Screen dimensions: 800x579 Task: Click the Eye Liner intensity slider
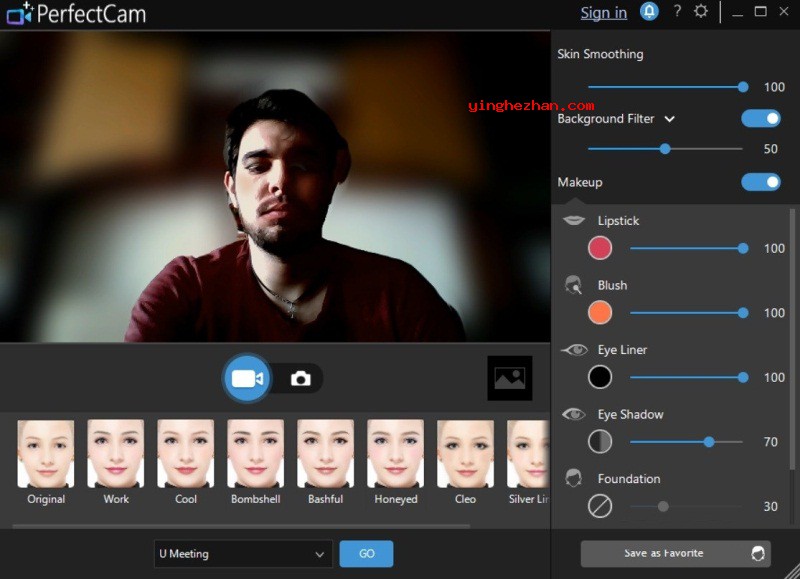687,377
